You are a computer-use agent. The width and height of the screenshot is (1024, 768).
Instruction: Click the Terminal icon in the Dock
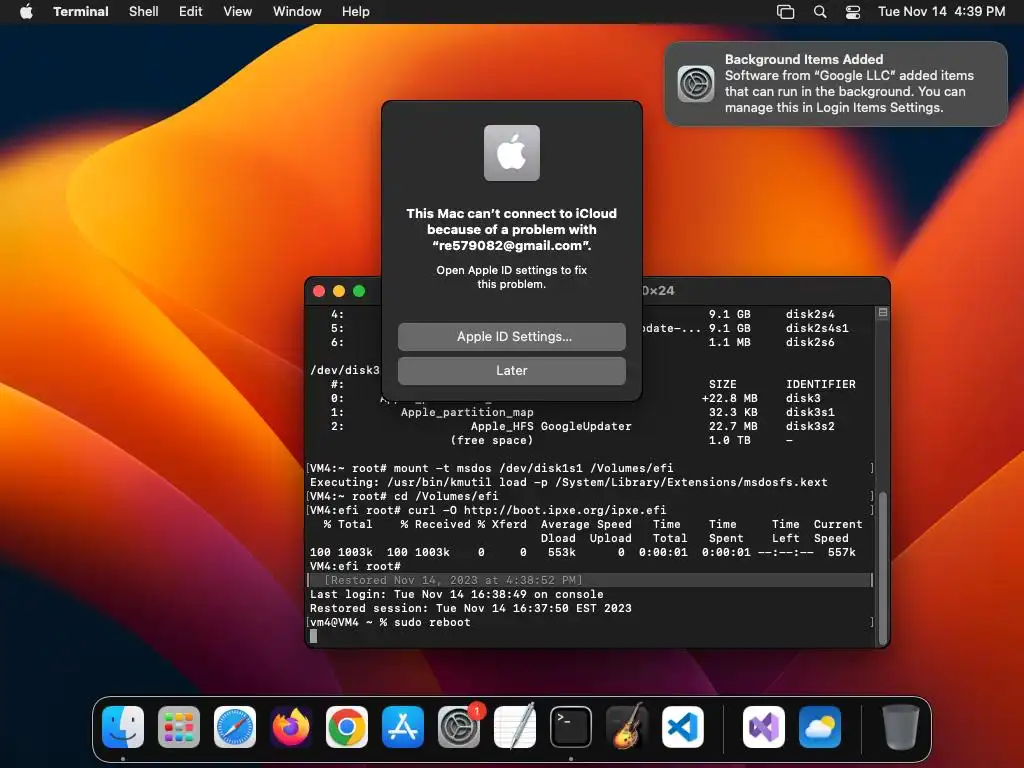click(x=571, y=727)
